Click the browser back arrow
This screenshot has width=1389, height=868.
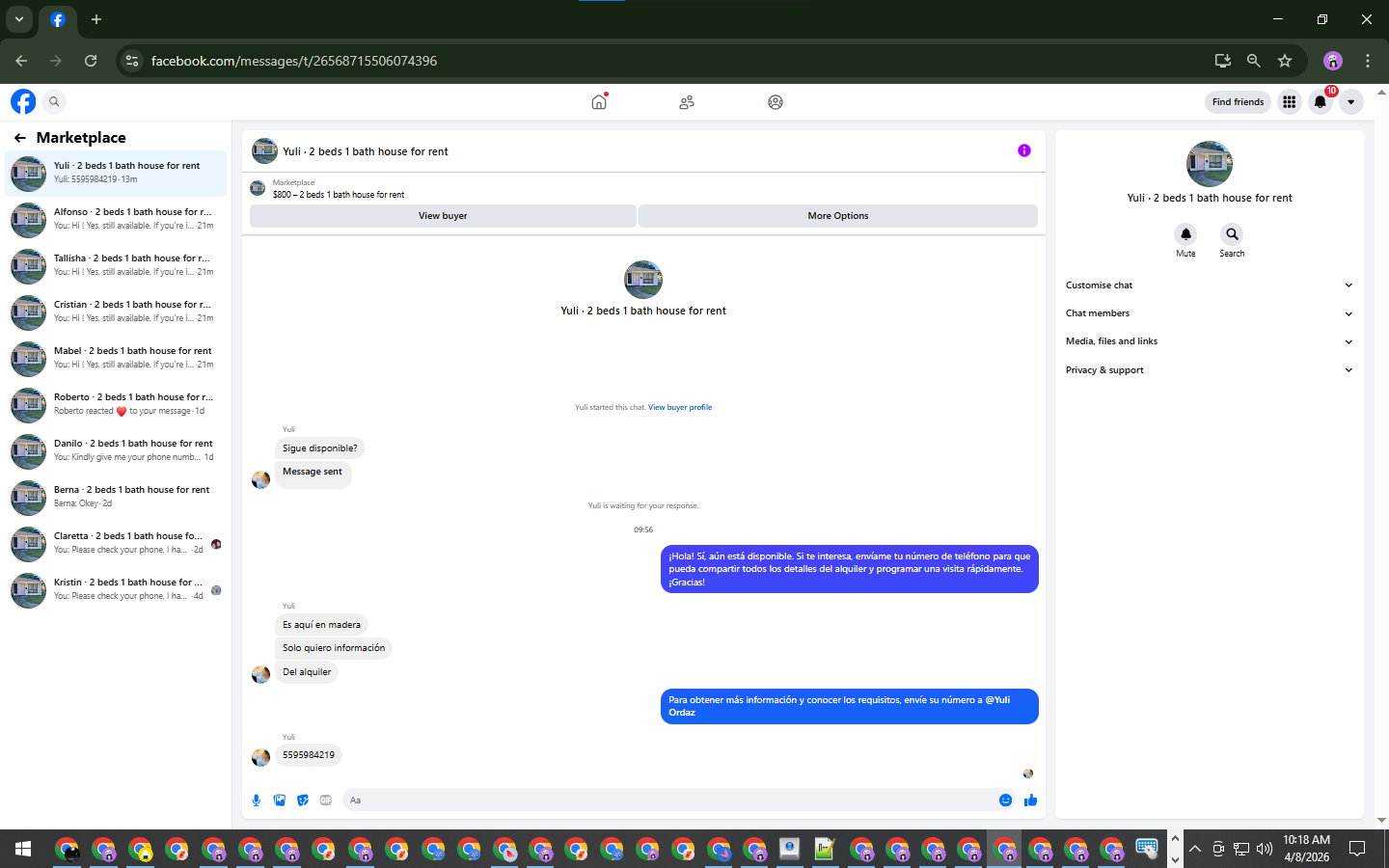click(21, 61)
